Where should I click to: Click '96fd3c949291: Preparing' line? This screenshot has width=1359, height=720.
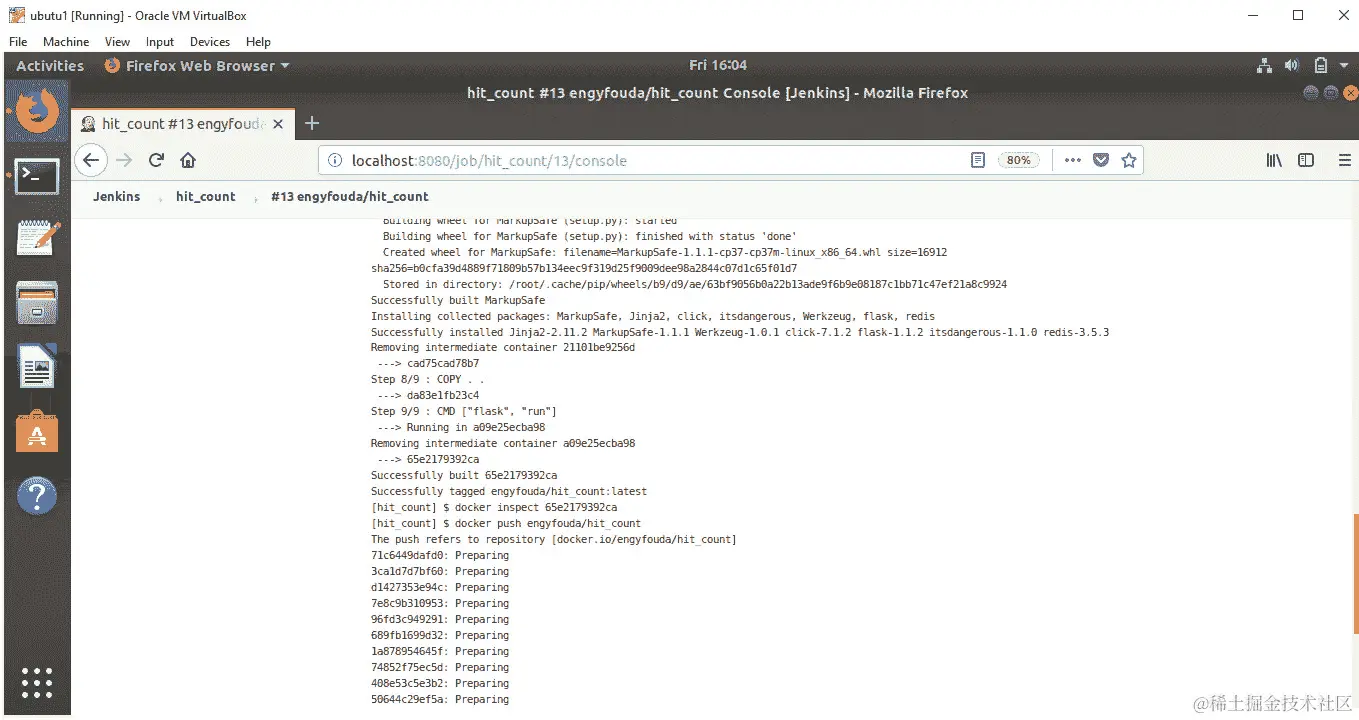(440, 620)
